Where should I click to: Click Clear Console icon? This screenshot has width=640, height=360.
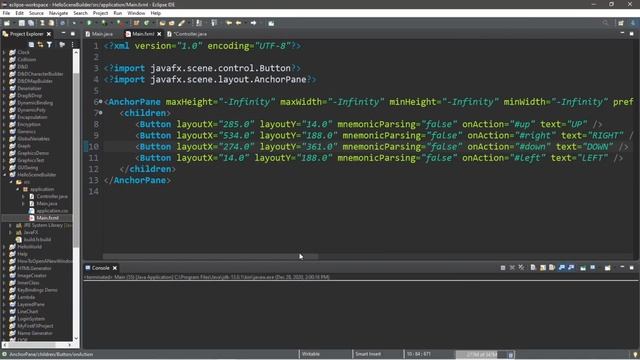[x=533, y=268]
